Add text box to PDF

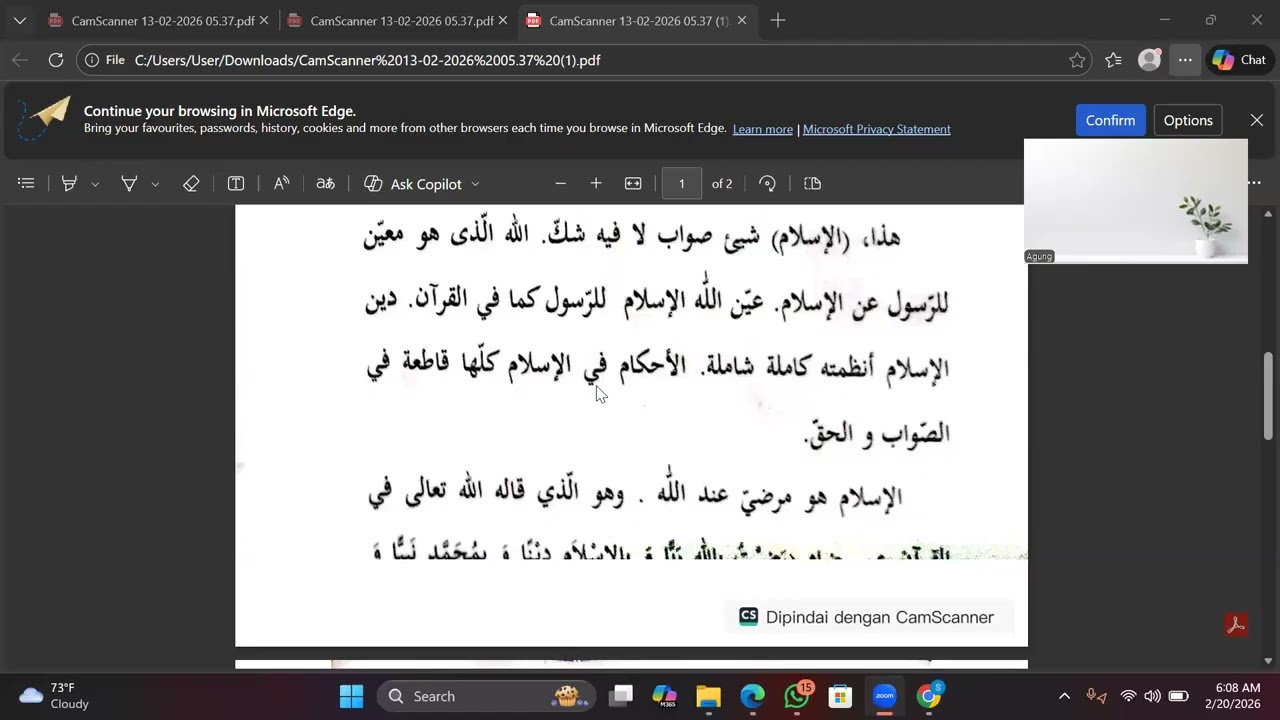(x=236, y=183)
